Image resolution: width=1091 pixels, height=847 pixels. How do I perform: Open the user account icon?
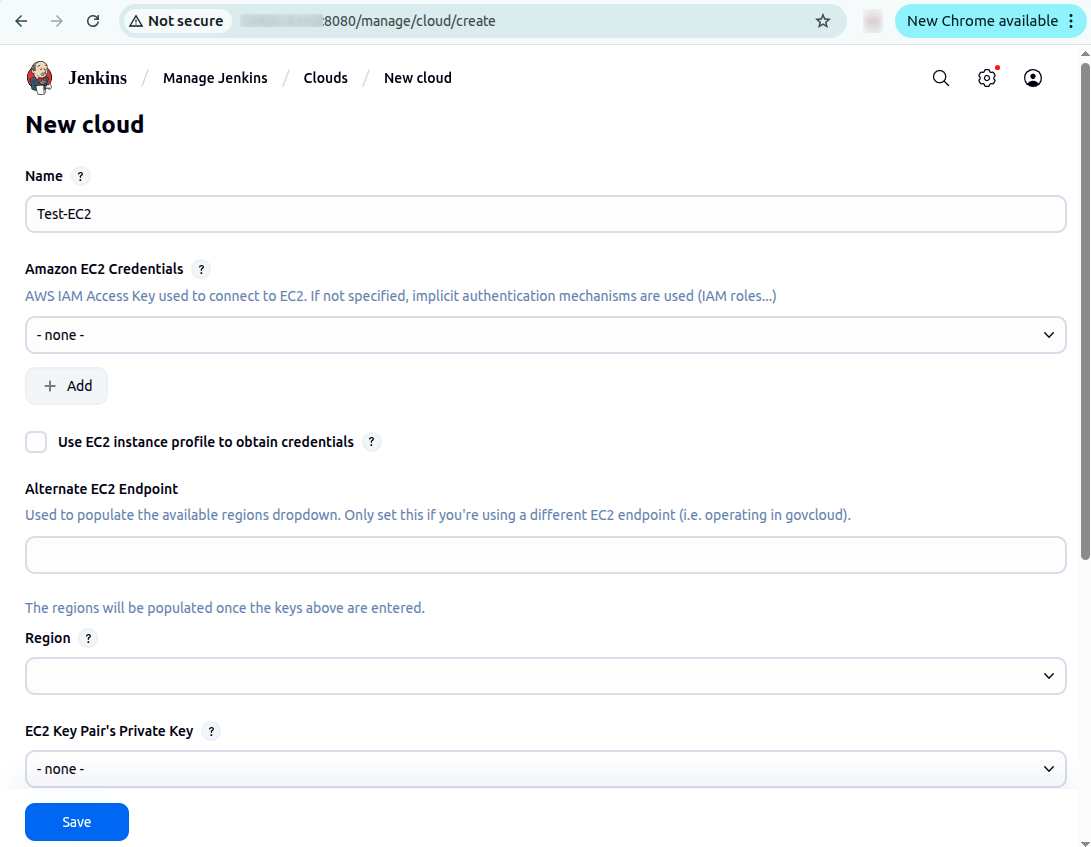1033,78
